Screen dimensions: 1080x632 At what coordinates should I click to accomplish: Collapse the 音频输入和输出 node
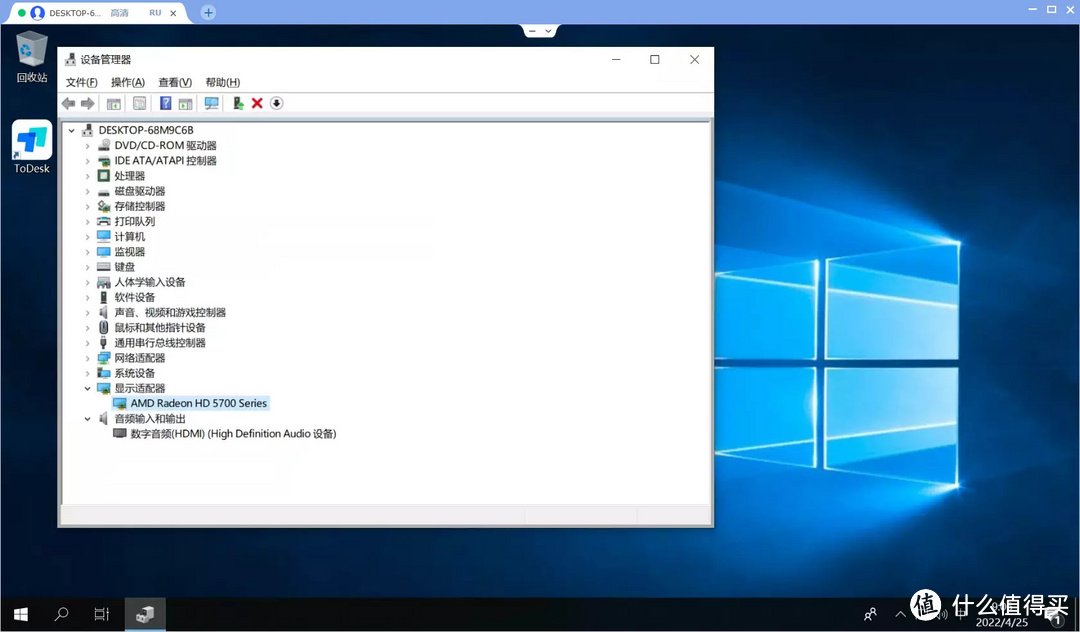pyautogui.click(x=87, y=419)
